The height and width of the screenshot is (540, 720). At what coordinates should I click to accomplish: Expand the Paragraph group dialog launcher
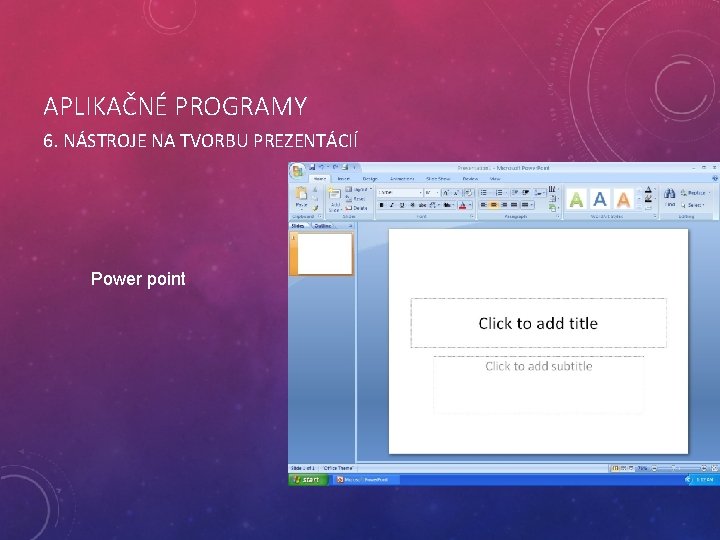(x=558, y=216)
